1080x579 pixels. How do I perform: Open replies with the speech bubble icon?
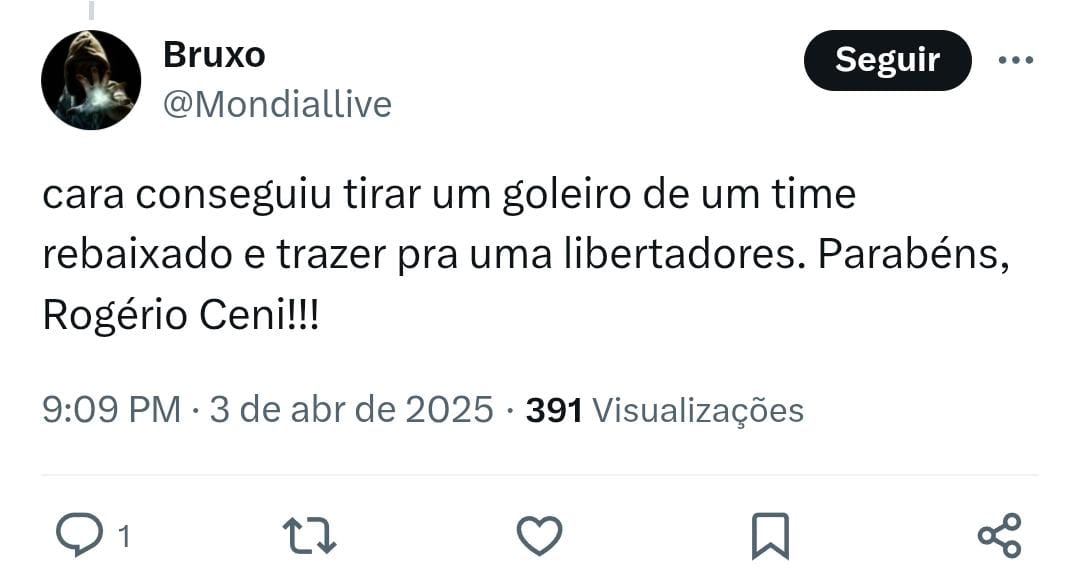tap(79, 534)
